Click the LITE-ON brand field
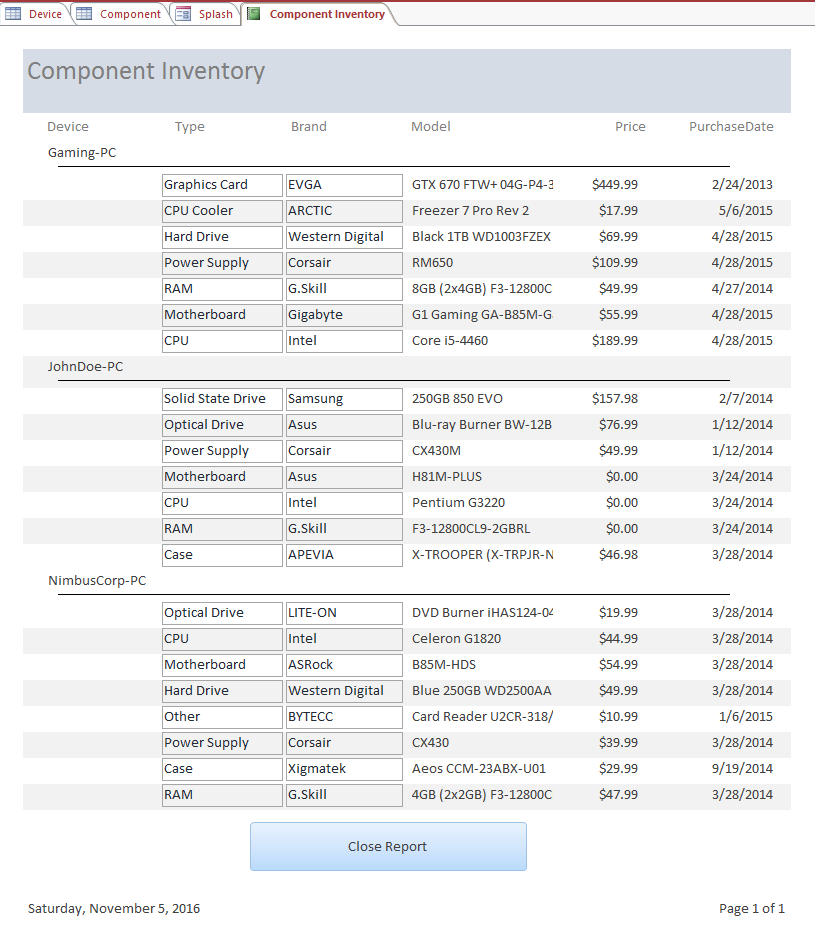This screenshot has width=815, height=931. click(344, 613)
